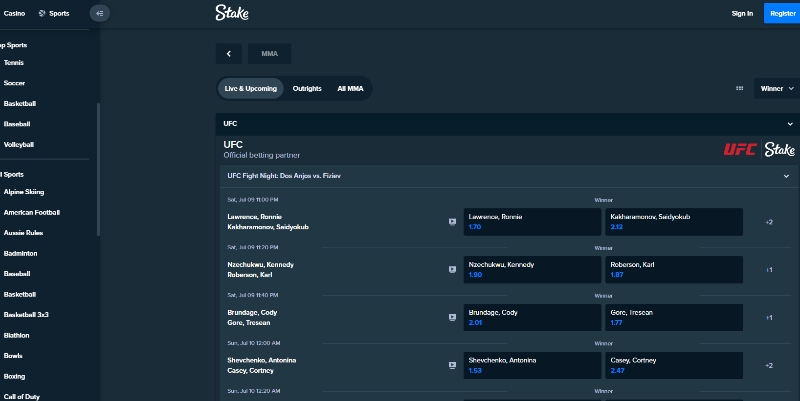Open the Casino section
Screen dimensions: 800x401
point(14,13)
